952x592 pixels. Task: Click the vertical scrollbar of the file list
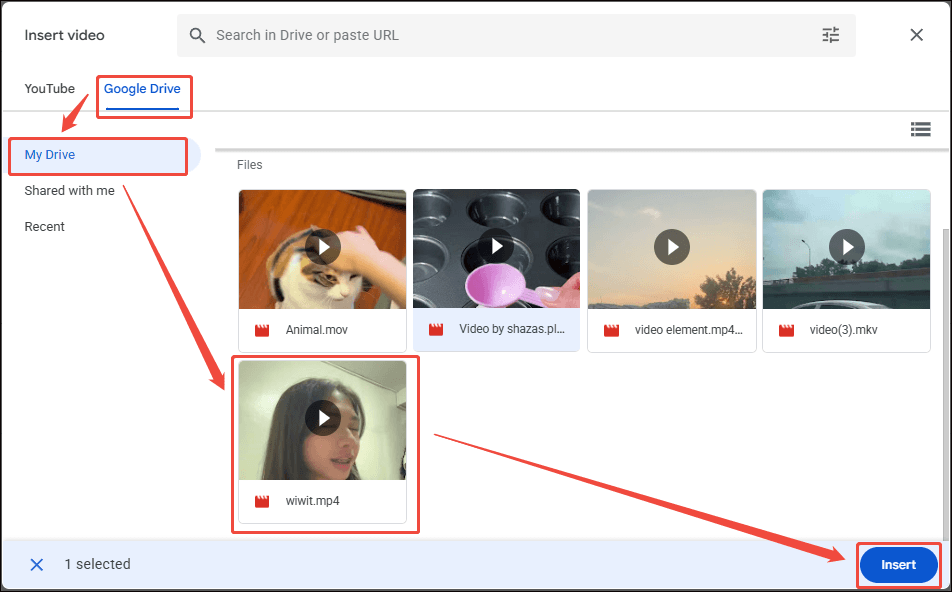[x=945, y=383]
